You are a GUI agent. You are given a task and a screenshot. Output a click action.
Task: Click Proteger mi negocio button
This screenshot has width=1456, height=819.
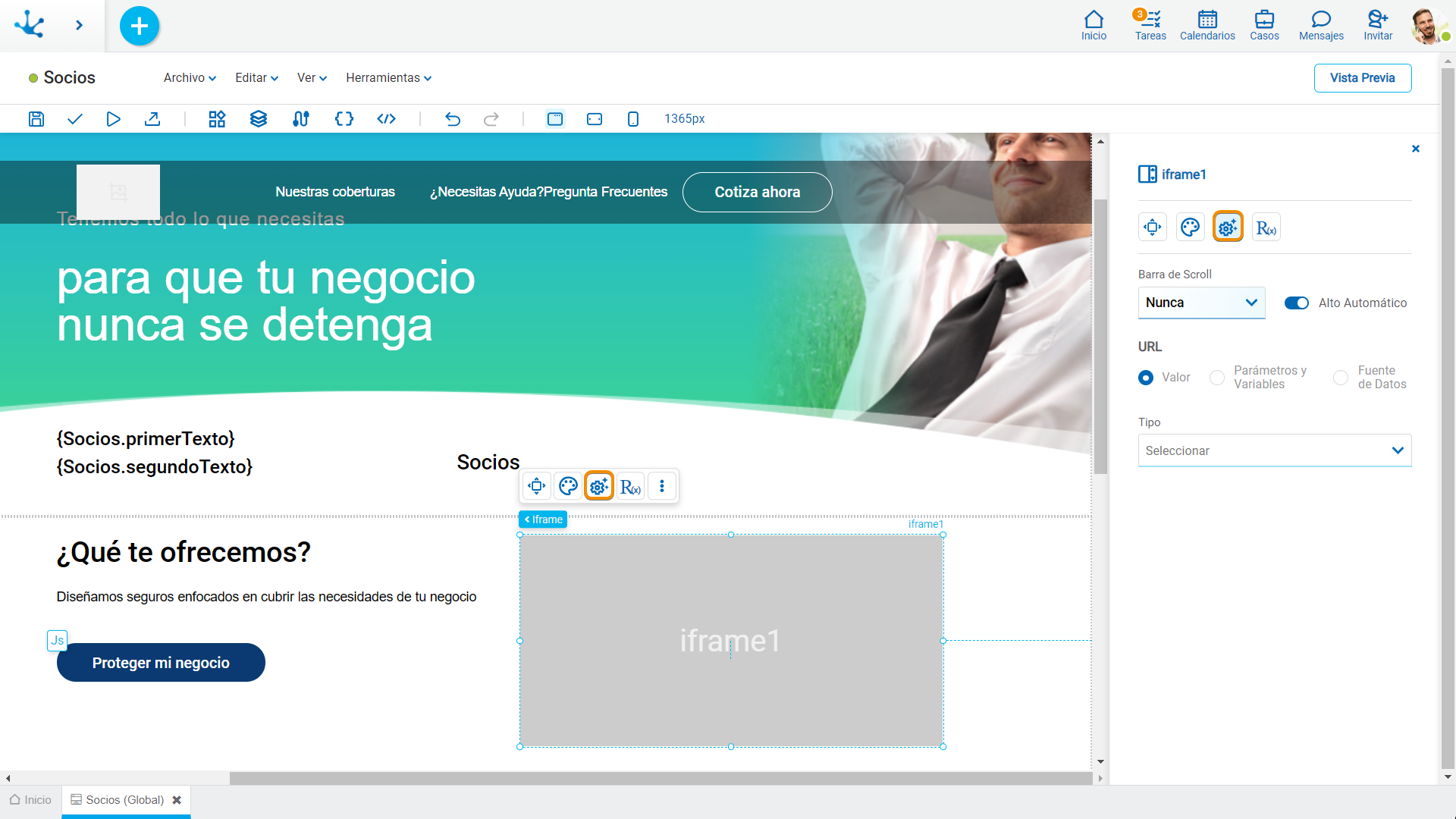[x=161, y=663]
